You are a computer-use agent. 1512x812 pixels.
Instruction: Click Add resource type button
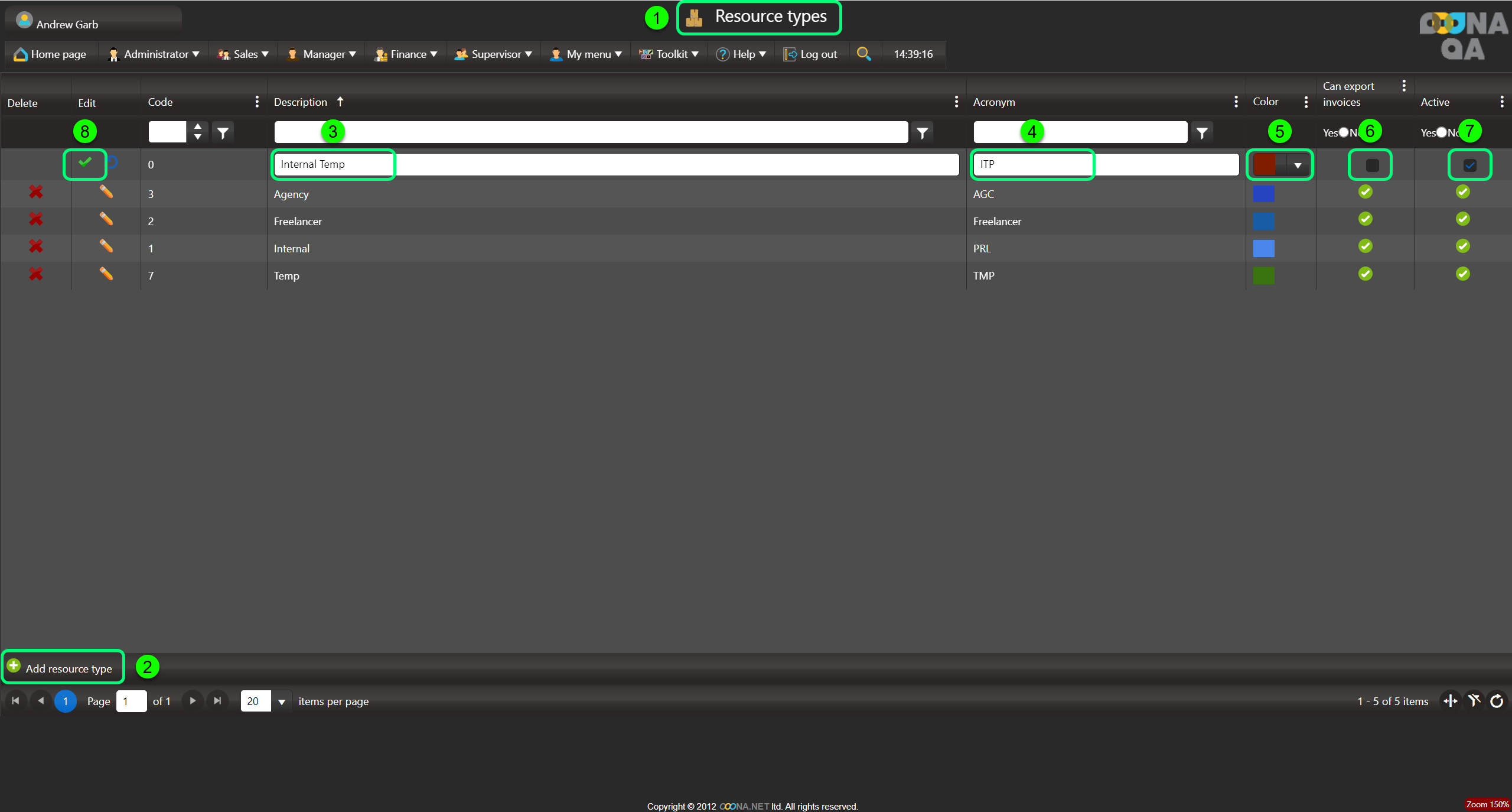(x=63, y=668)
